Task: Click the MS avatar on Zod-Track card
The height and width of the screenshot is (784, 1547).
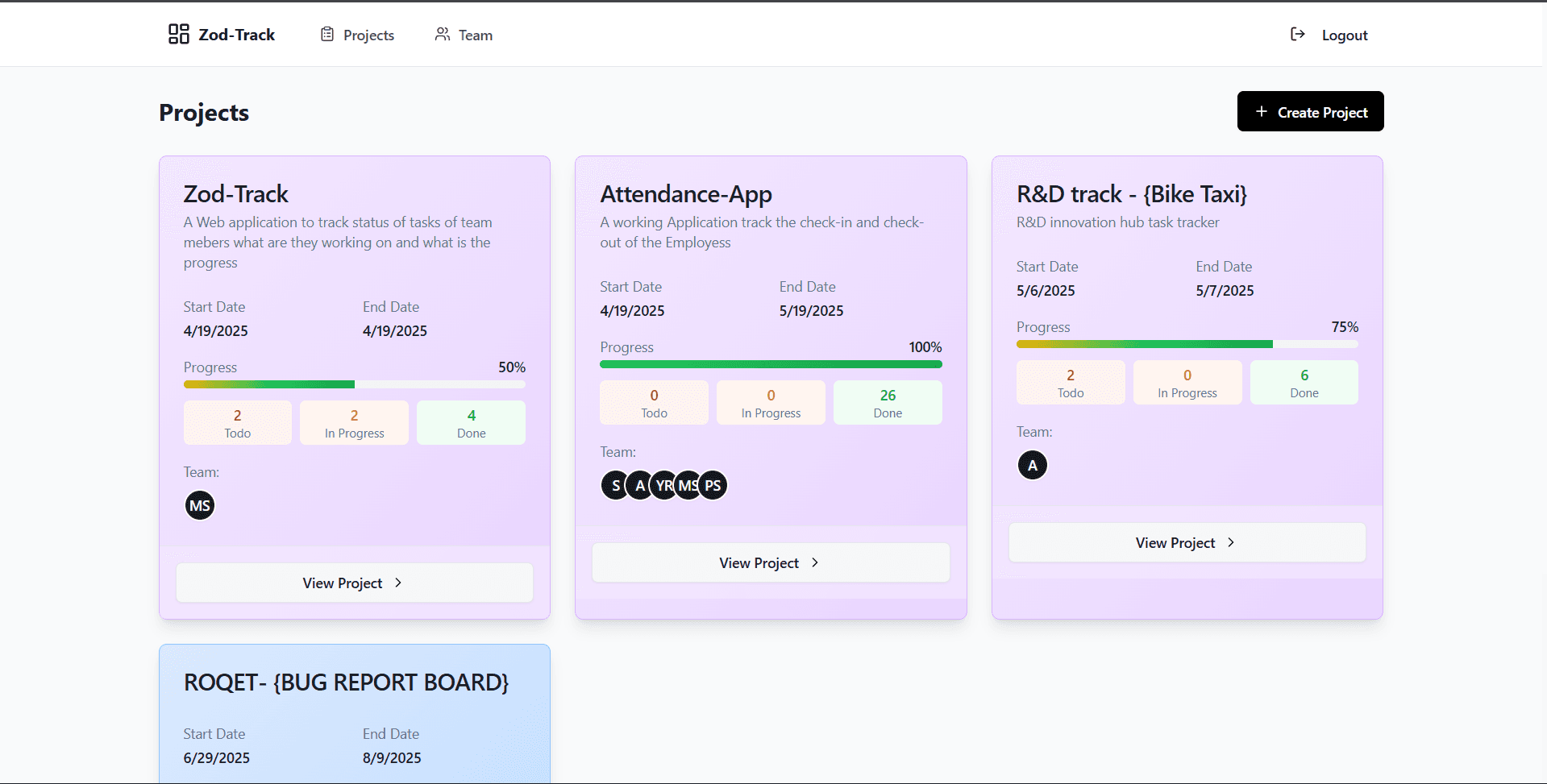Action: pyautogui.click(x=200, y=506)
